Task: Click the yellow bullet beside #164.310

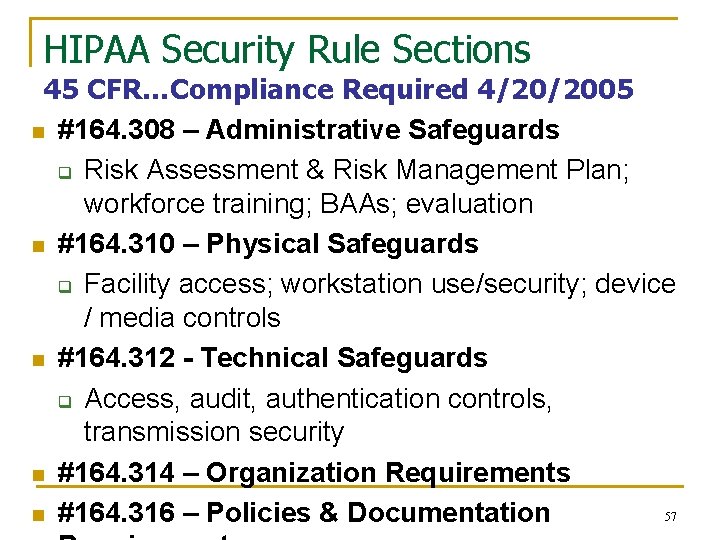Action: [x=36, y=246]
